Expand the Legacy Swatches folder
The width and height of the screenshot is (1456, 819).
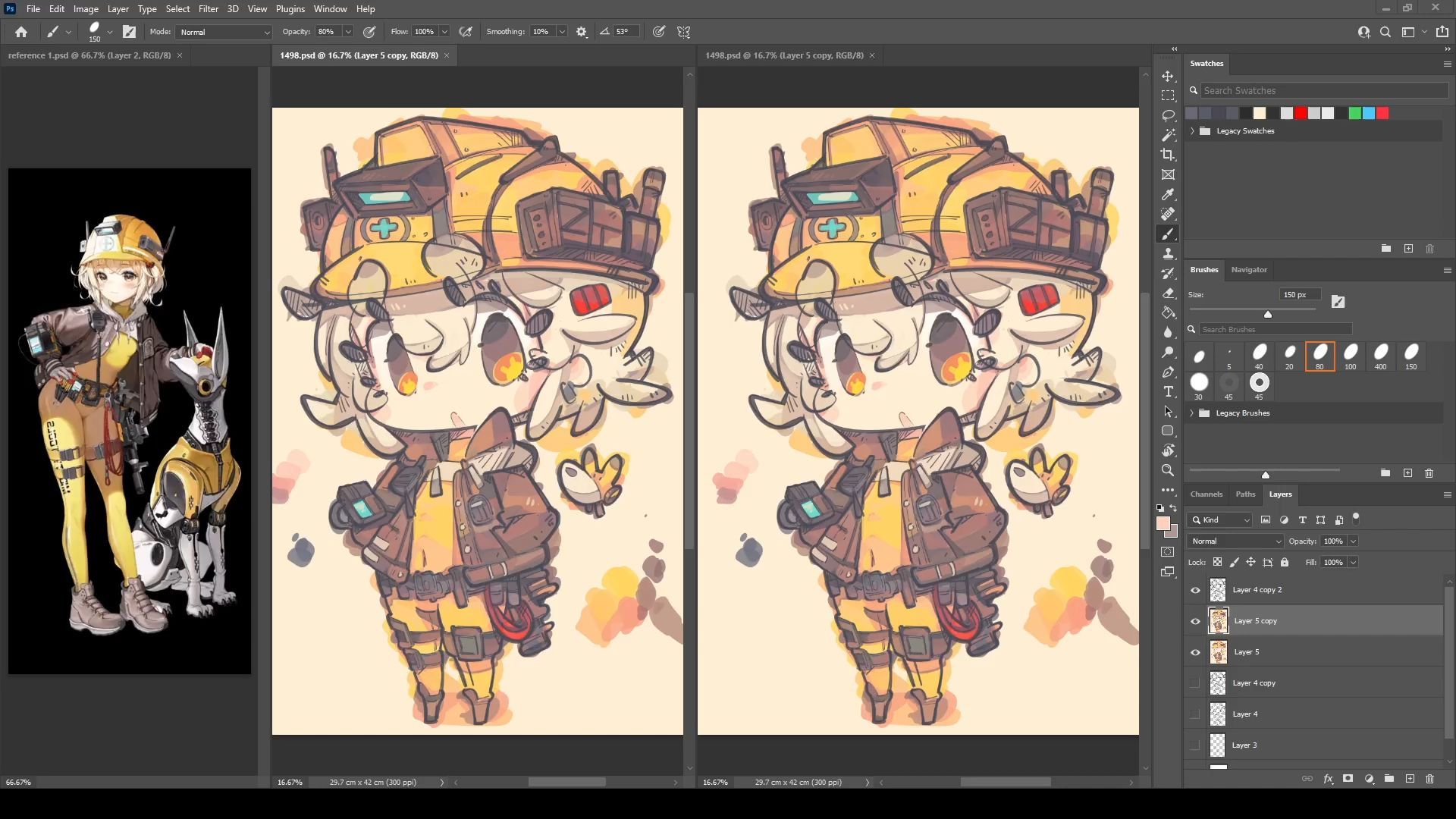(1192, 131)
